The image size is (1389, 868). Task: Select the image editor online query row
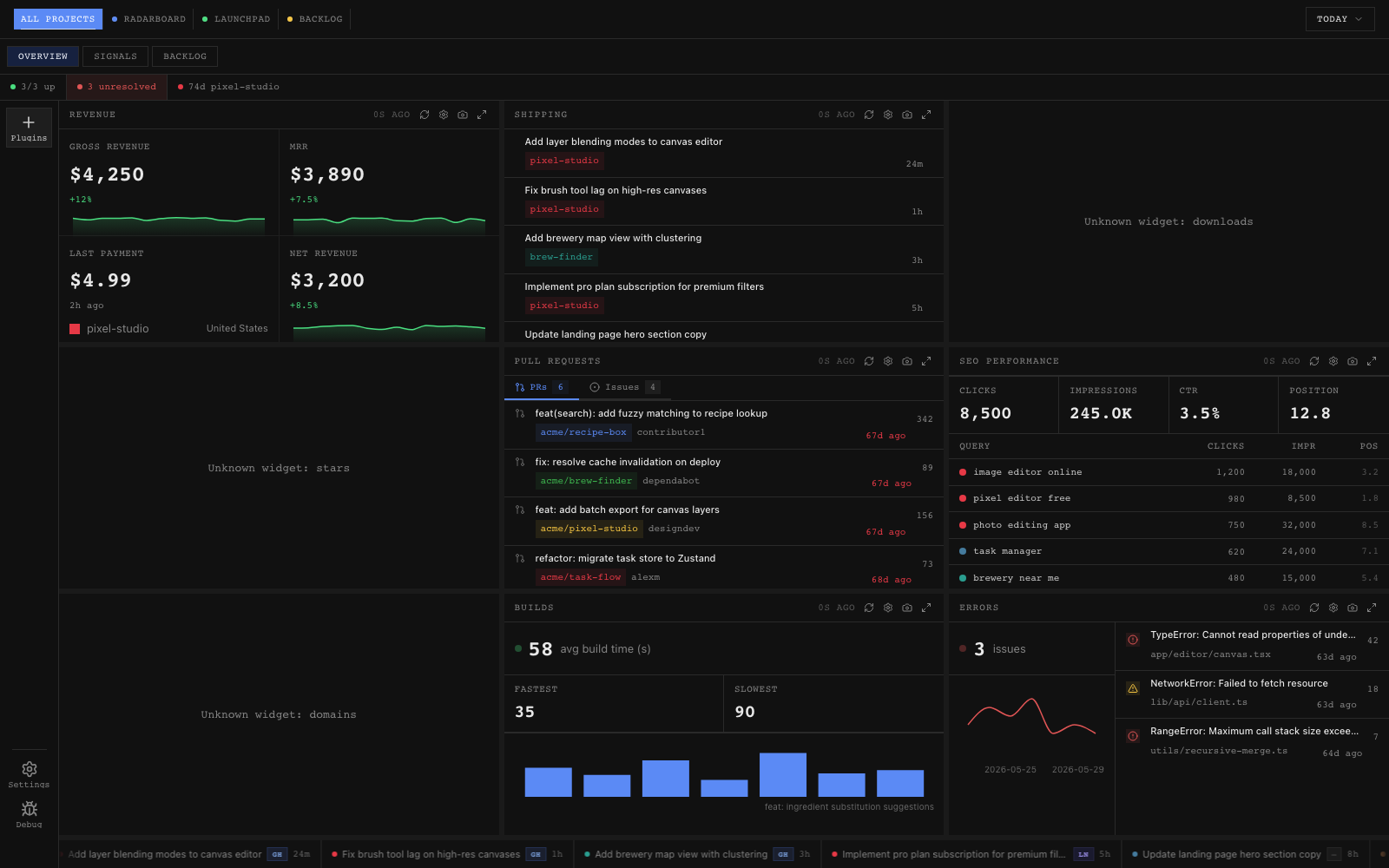(x=1168, y=472)
